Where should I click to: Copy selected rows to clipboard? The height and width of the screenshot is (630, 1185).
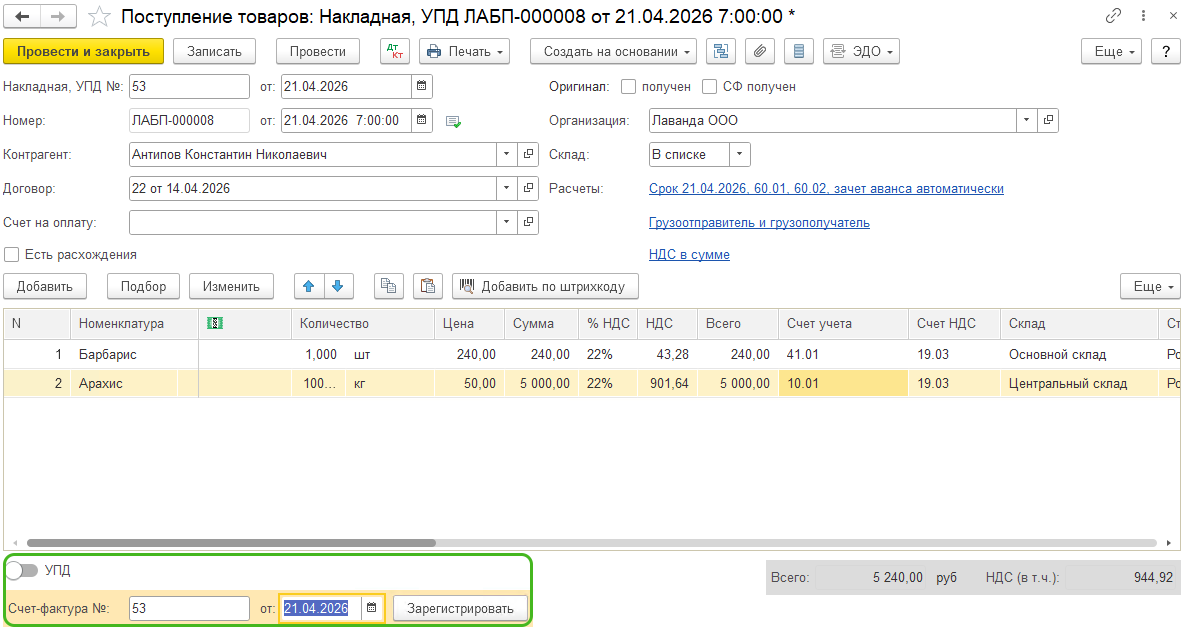point(388,286)
